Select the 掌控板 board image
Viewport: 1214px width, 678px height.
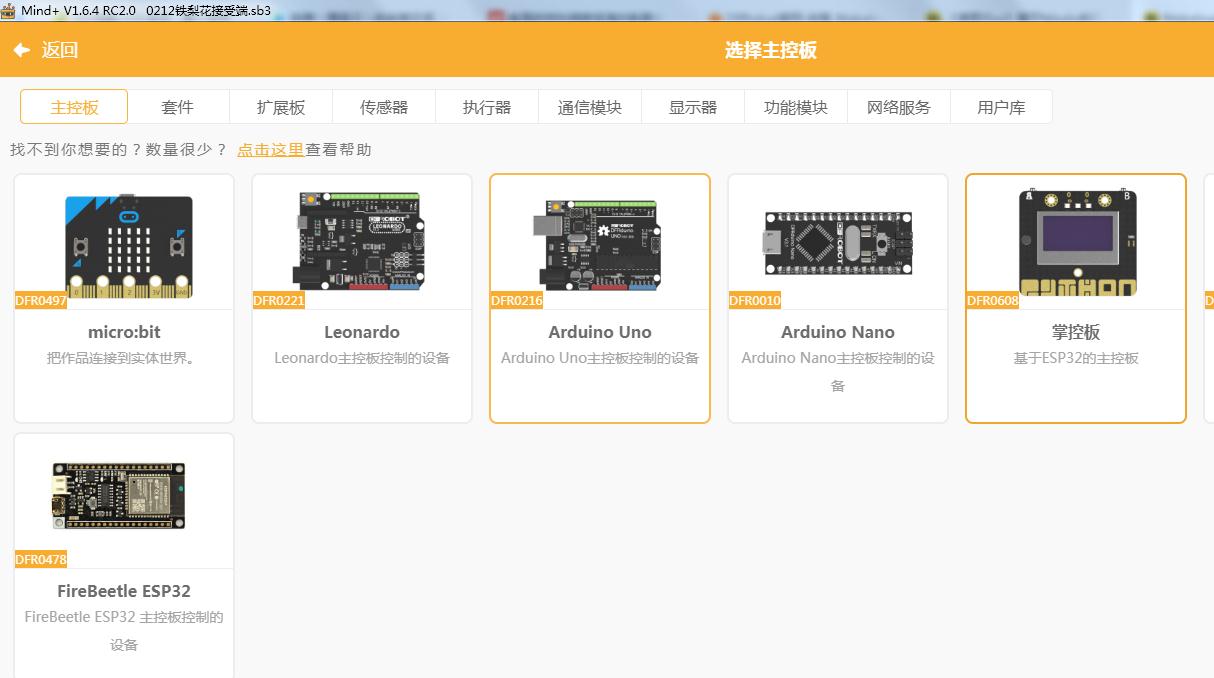tap(1077, 242)
